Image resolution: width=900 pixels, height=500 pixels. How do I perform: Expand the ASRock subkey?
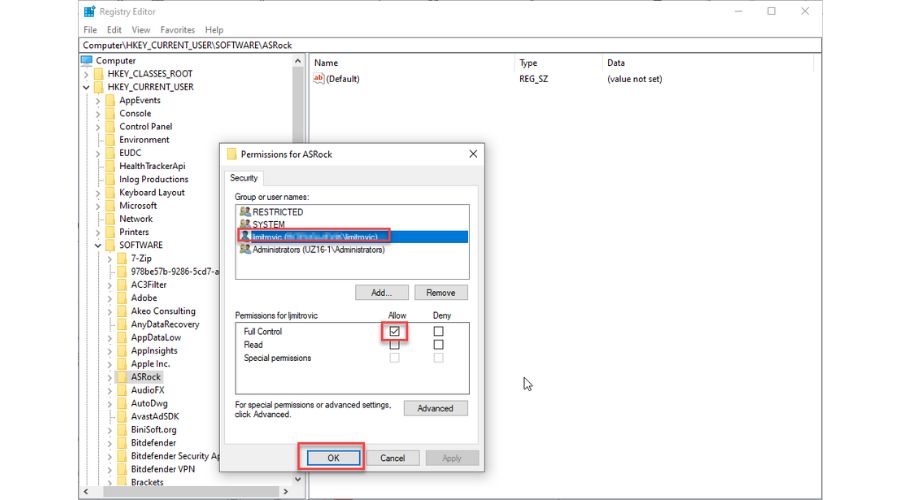(110, 378)
